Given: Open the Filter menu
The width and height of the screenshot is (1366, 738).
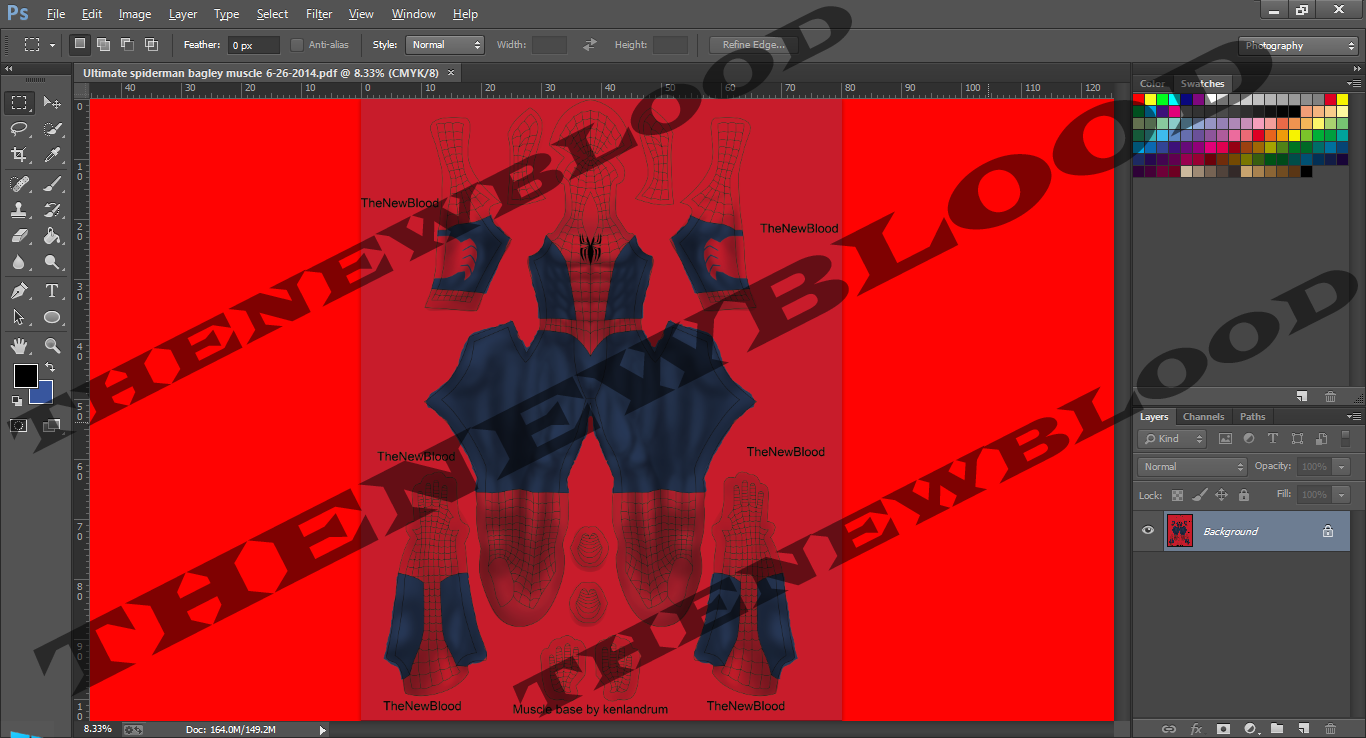Looking at the screenshot, I should tap(319, 14).
